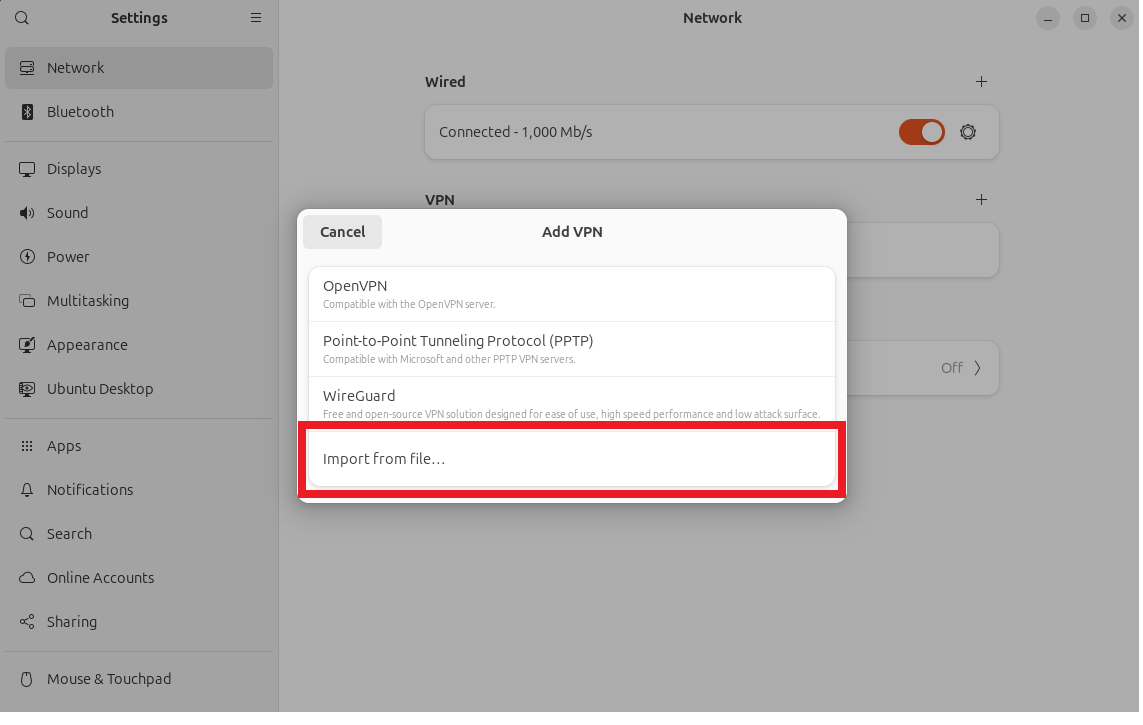This screenshot has width=1143, height=725.
Task: Open Notifications settings
Action: tap(90, 489)
